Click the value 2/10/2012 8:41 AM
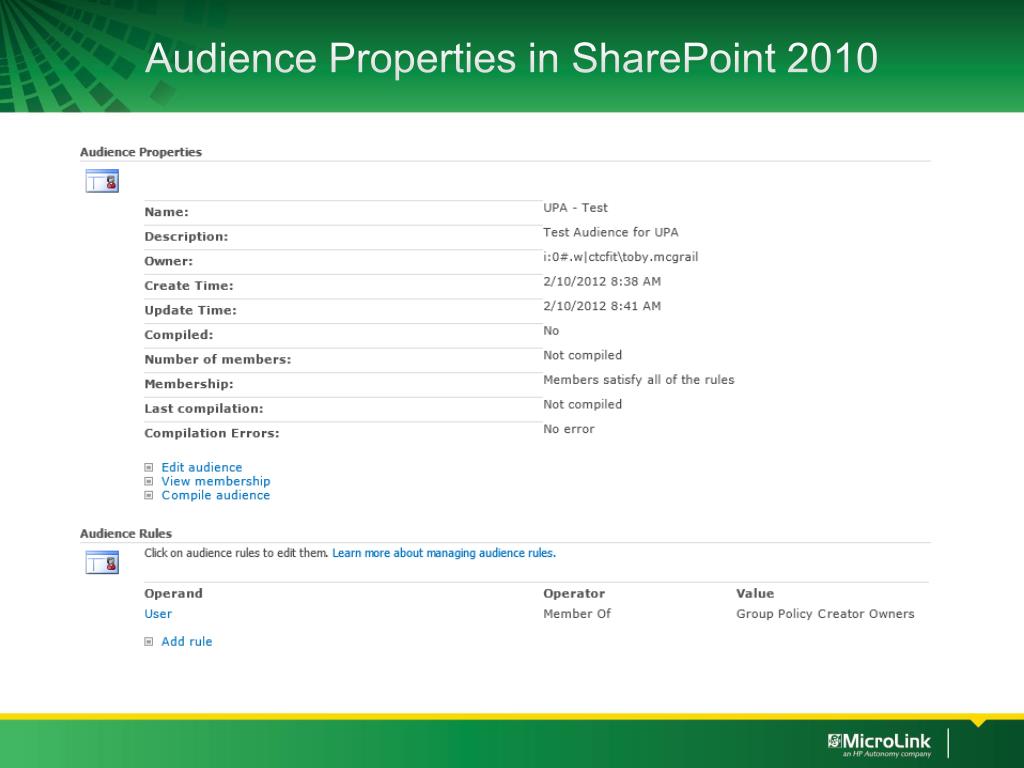This screenshot has width=1024, height=768. click(x=602, y=306)
